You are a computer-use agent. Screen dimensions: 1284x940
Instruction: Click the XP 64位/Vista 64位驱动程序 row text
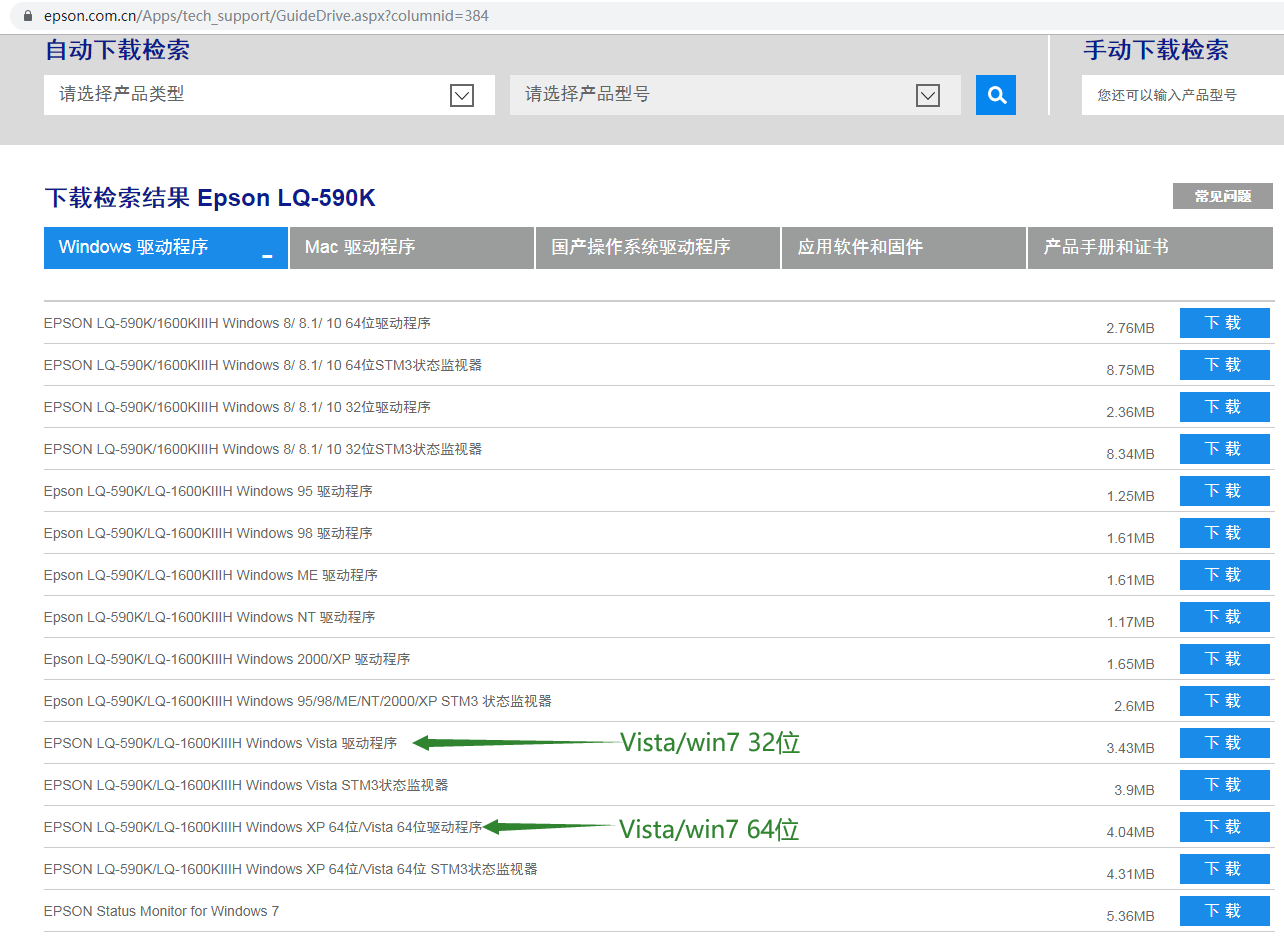(263, 827)
